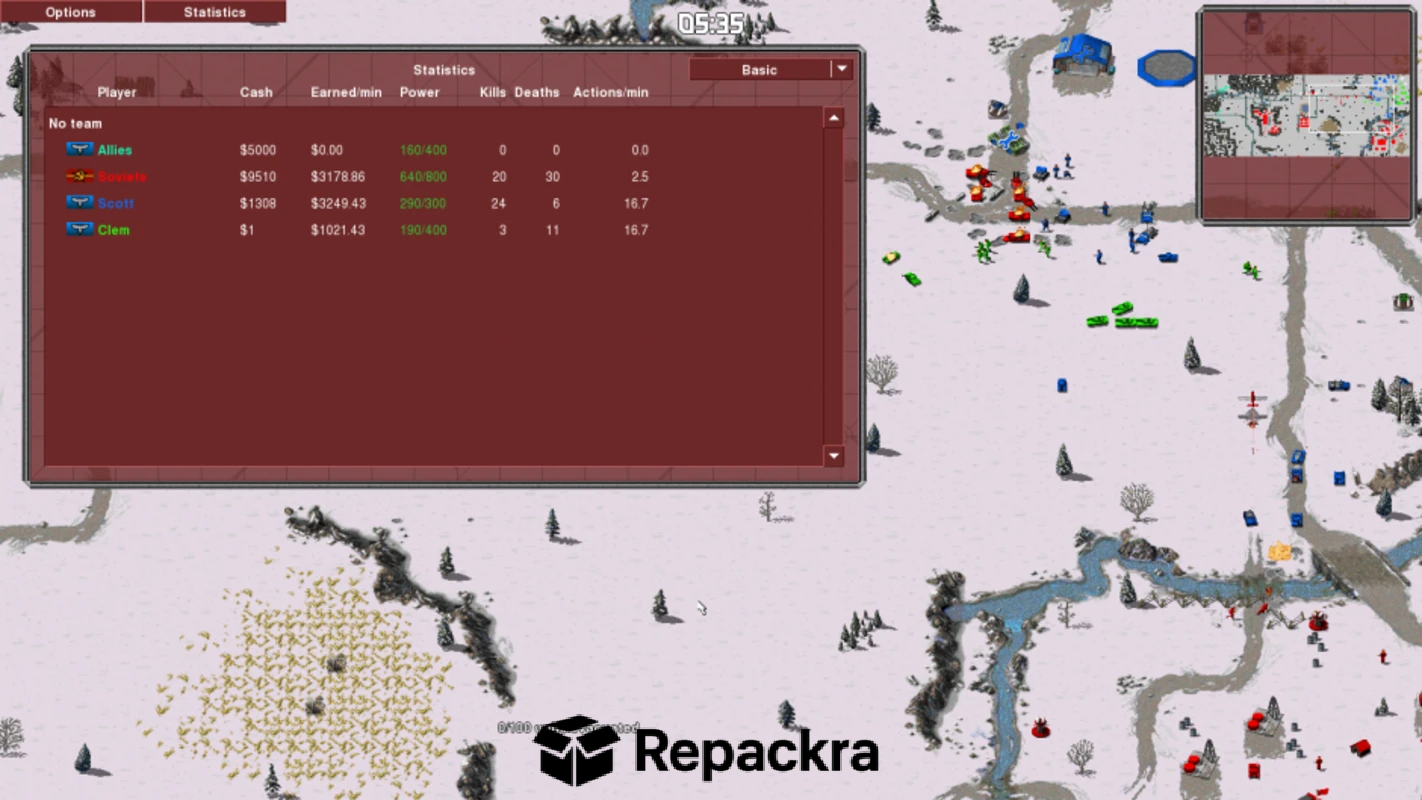Click the Actions/min column header
The height and width of the screenshot is (800, 1422).
click(611, 92)
